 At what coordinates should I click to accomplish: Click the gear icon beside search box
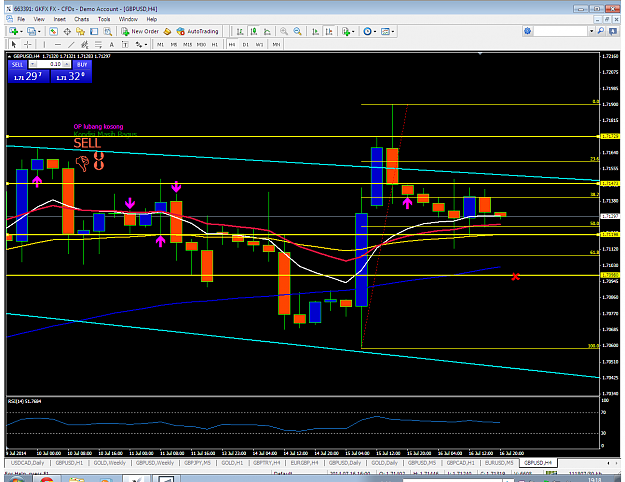pyautogui.click(x=527, y=31)
